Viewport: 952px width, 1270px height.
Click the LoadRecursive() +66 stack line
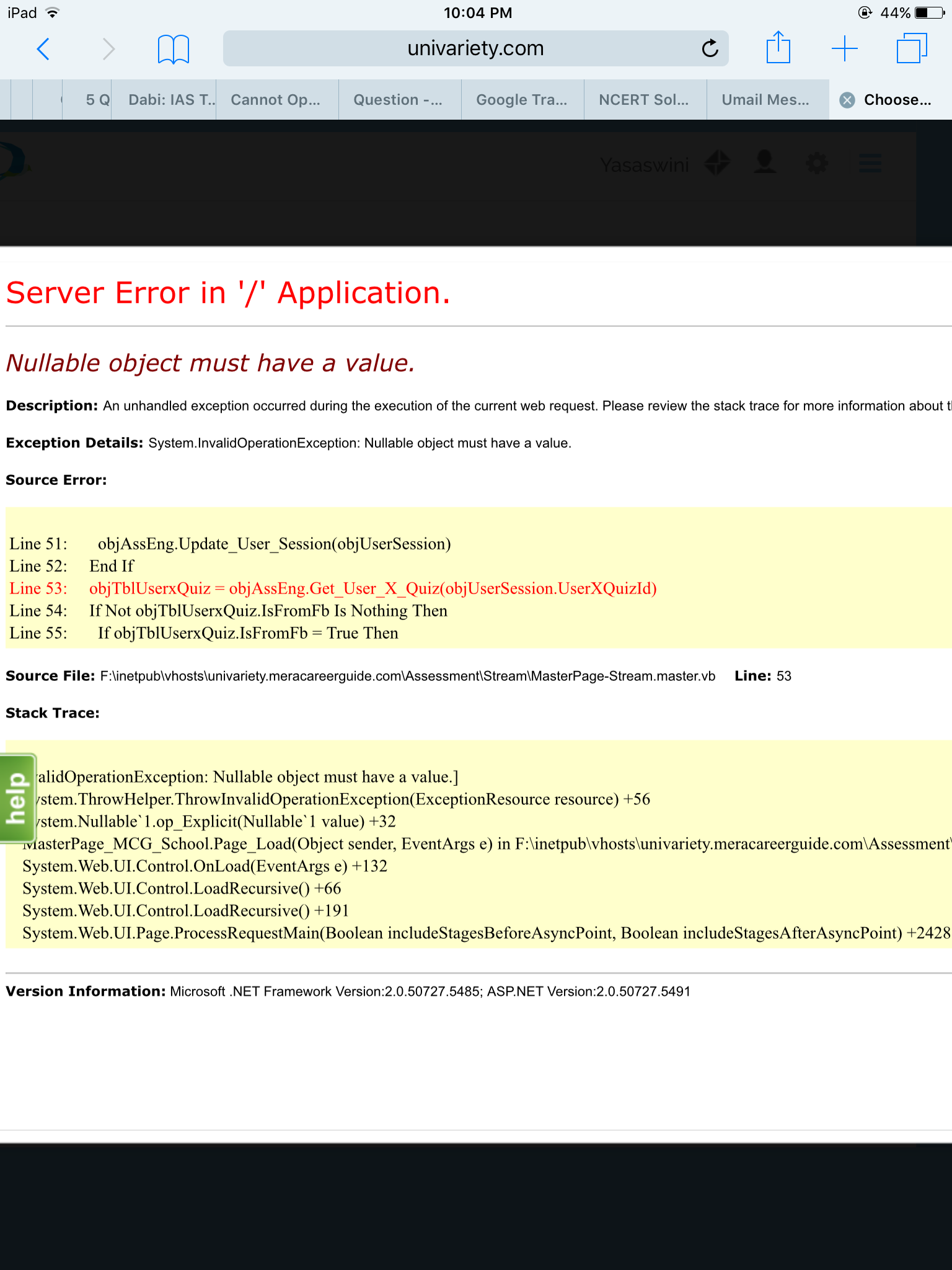182,889
